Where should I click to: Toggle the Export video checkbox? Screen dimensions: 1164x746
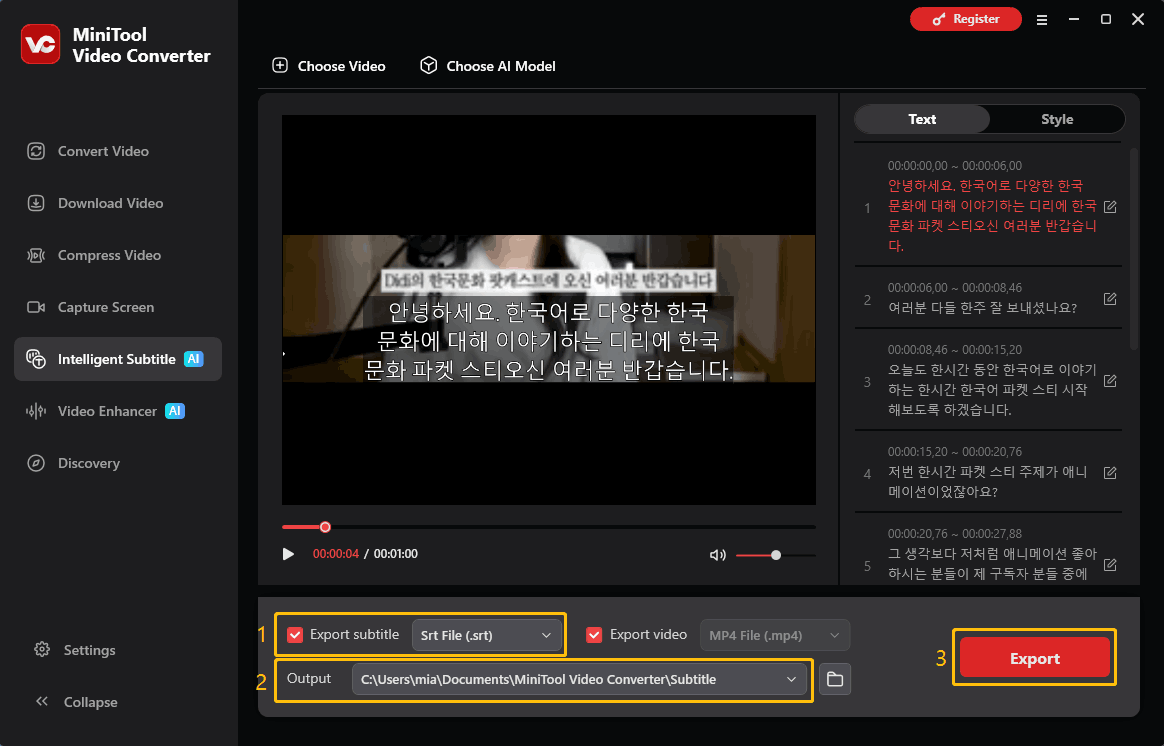pyautogui.click(x=594, y=635)
